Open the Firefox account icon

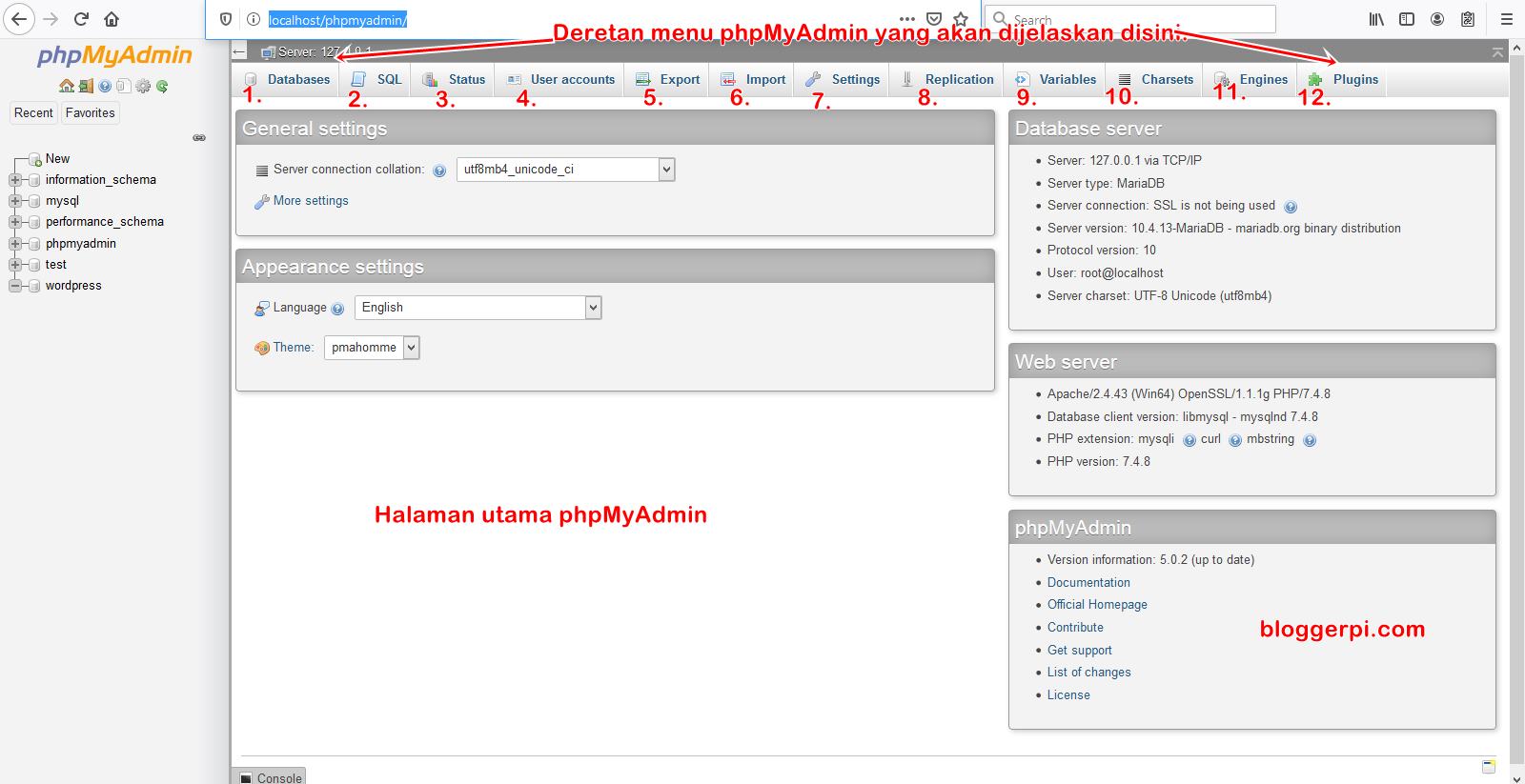[1437, 19]
